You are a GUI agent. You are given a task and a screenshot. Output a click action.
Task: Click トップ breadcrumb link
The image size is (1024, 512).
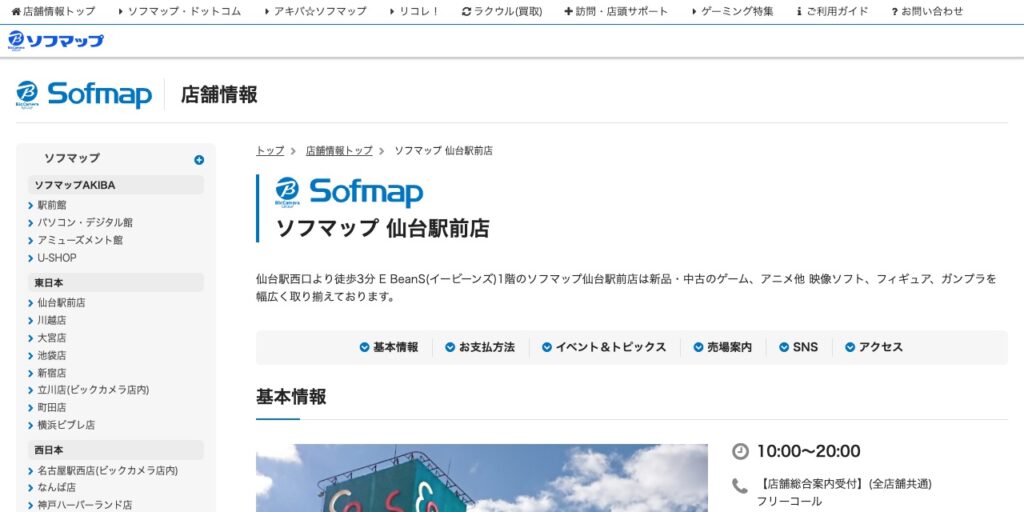click(x=270, y=151)
